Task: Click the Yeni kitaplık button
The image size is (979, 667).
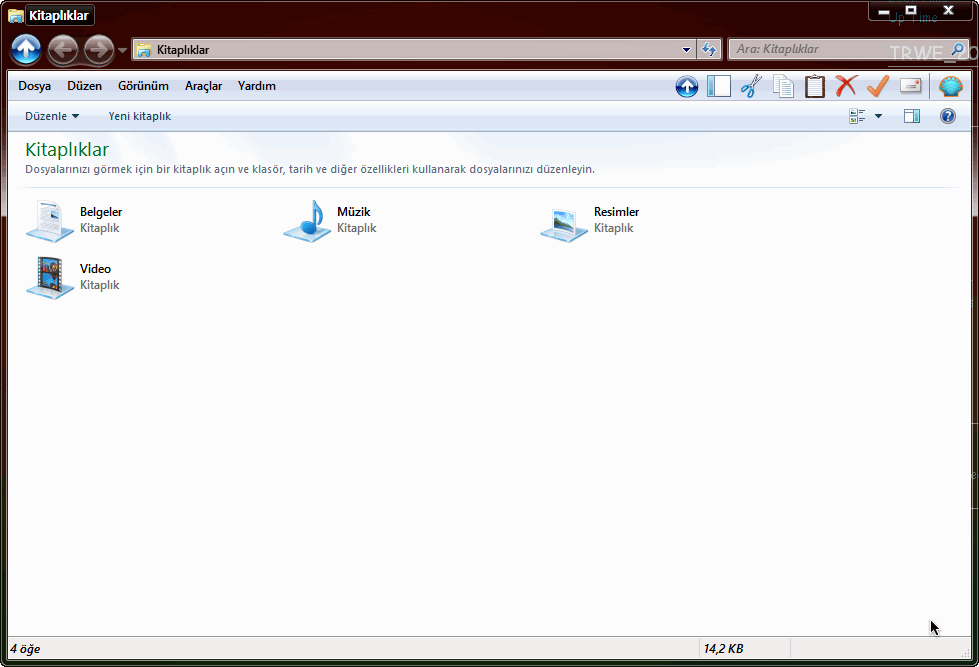Action: (x=140, y=116)
